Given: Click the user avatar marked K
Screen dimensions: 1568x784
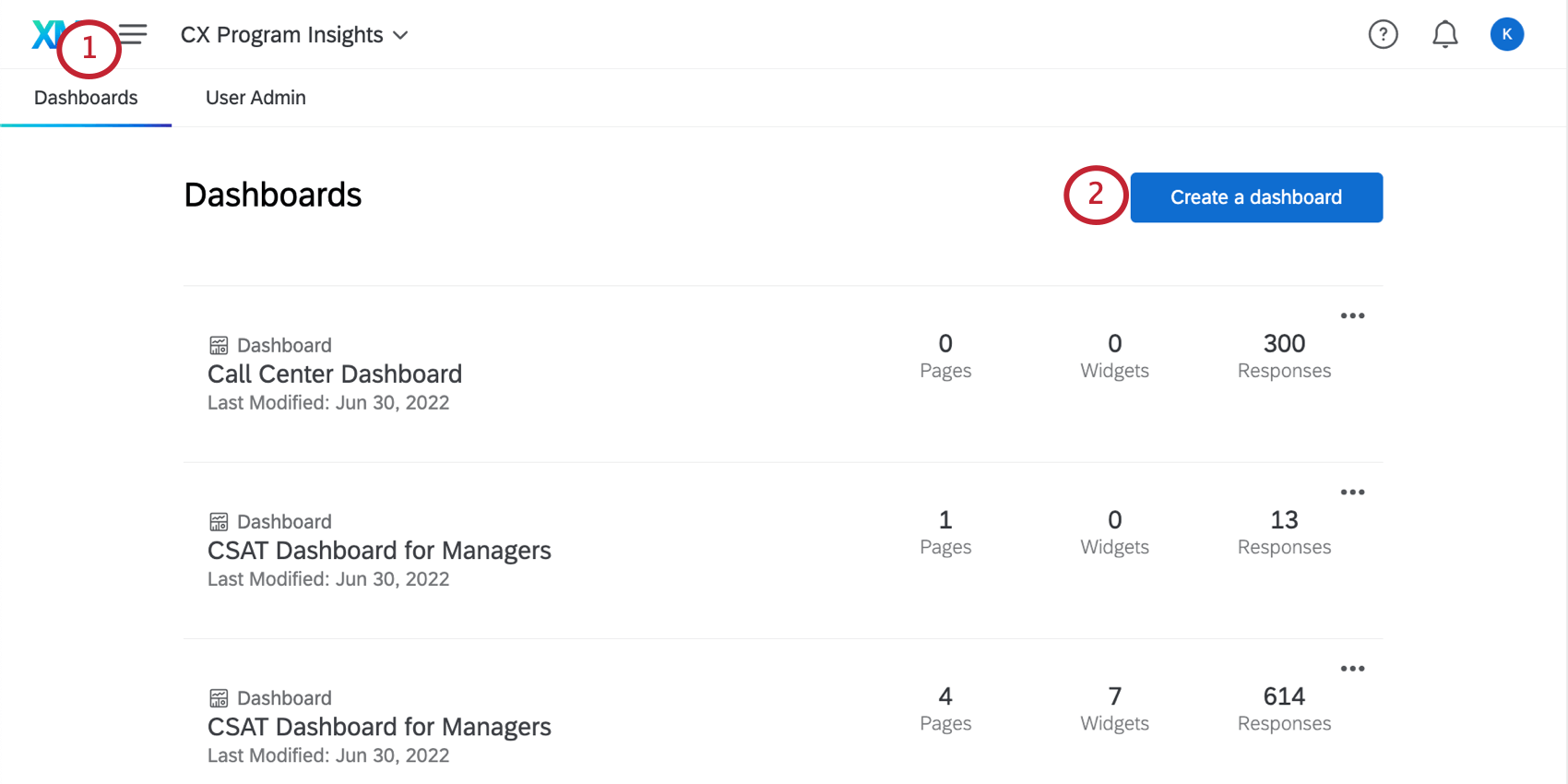Looking at the screenshot, I should pyautogui.click(x=1506, y=34).
